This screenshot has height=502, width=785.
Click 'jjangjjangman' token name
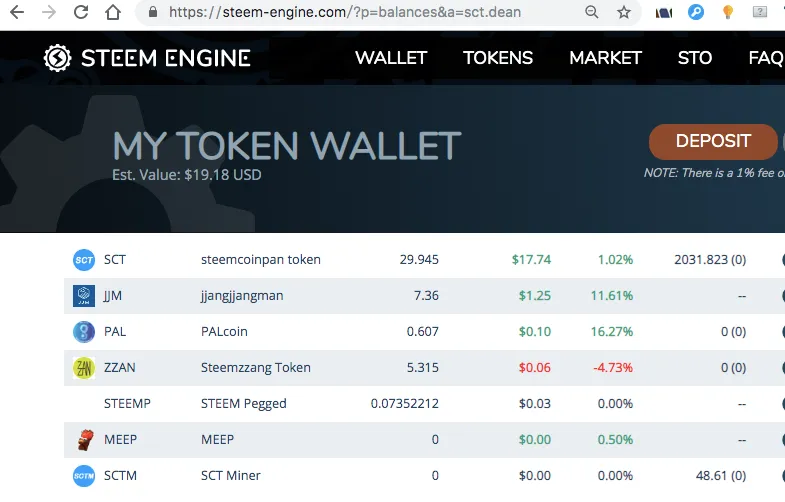pos(242,296)
